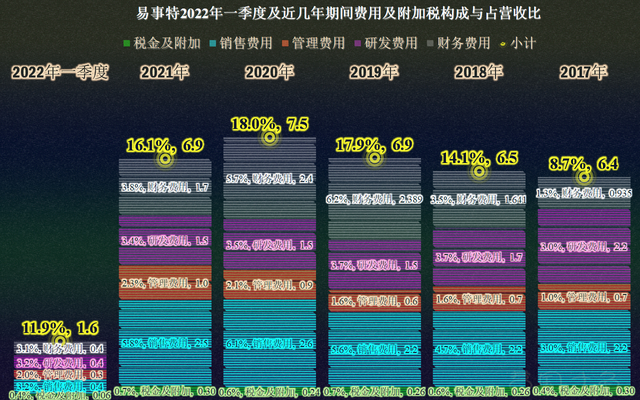The width and height of the screenshot is (640, 400).
Task: Click the label 3.2%, 研发费用, 0.4
Action: [60, 362]
